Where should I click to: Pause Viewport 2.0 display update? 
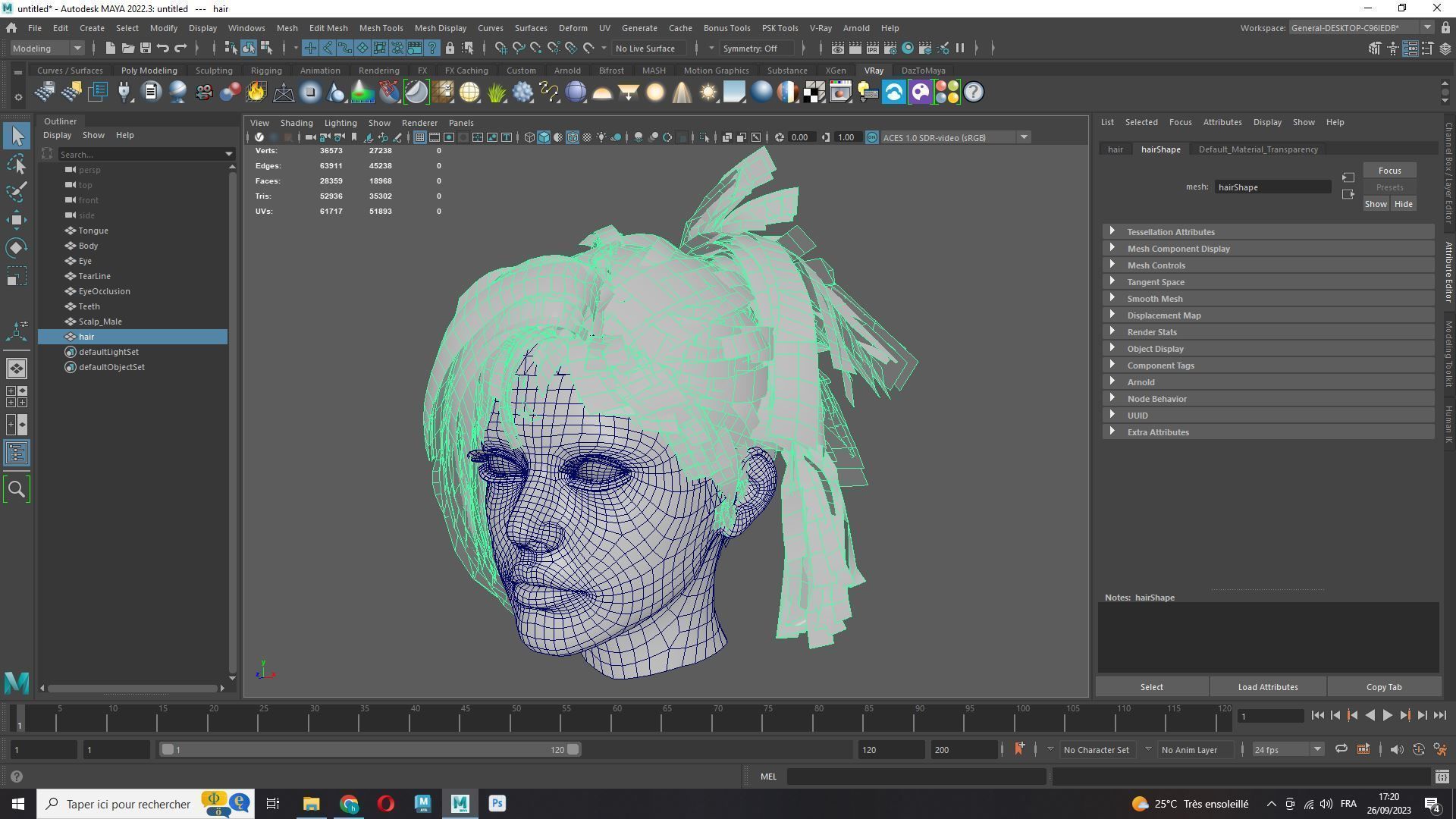pos(960,48)
